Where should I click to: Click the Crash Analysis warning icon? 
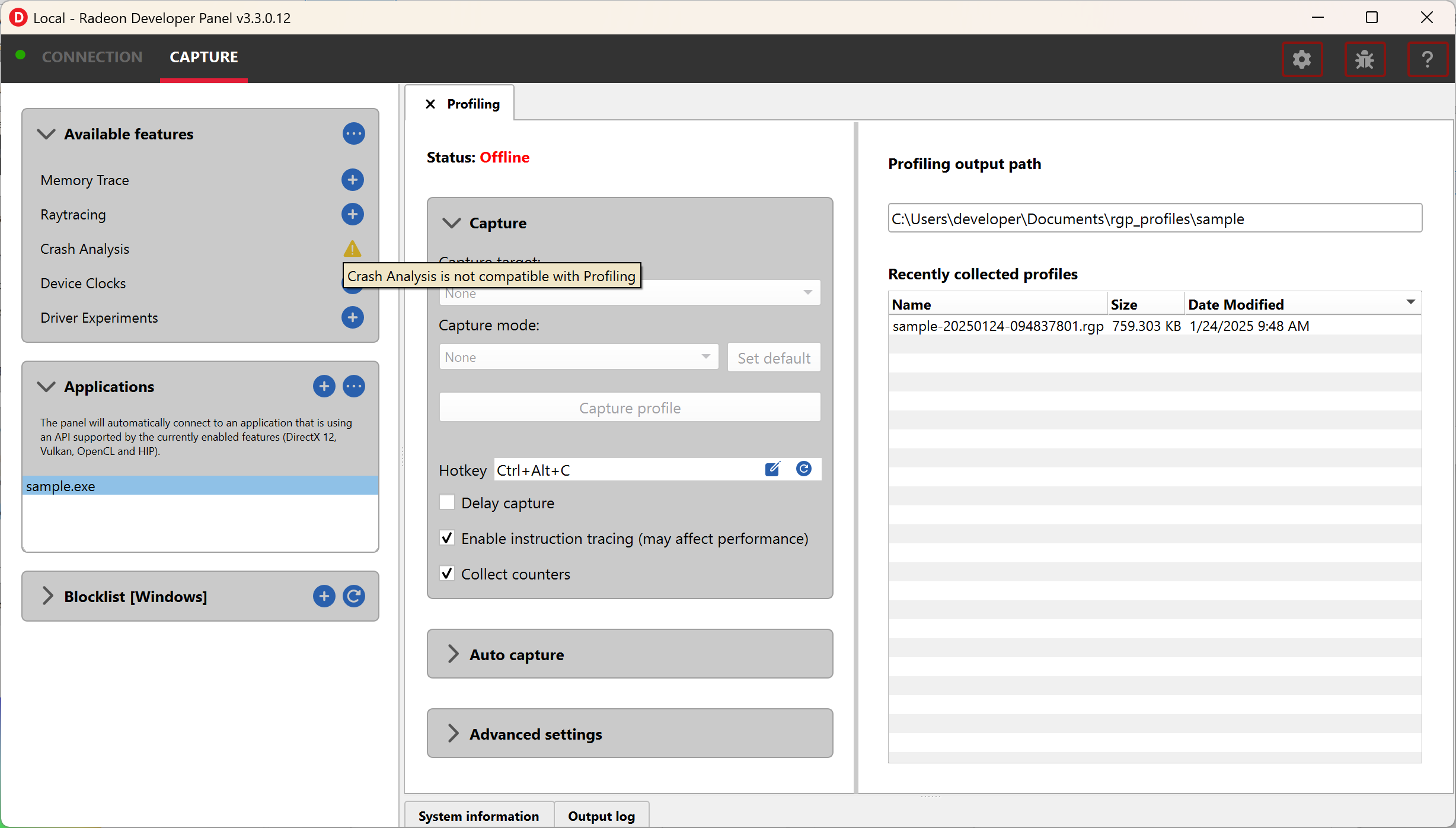[353, 249]
